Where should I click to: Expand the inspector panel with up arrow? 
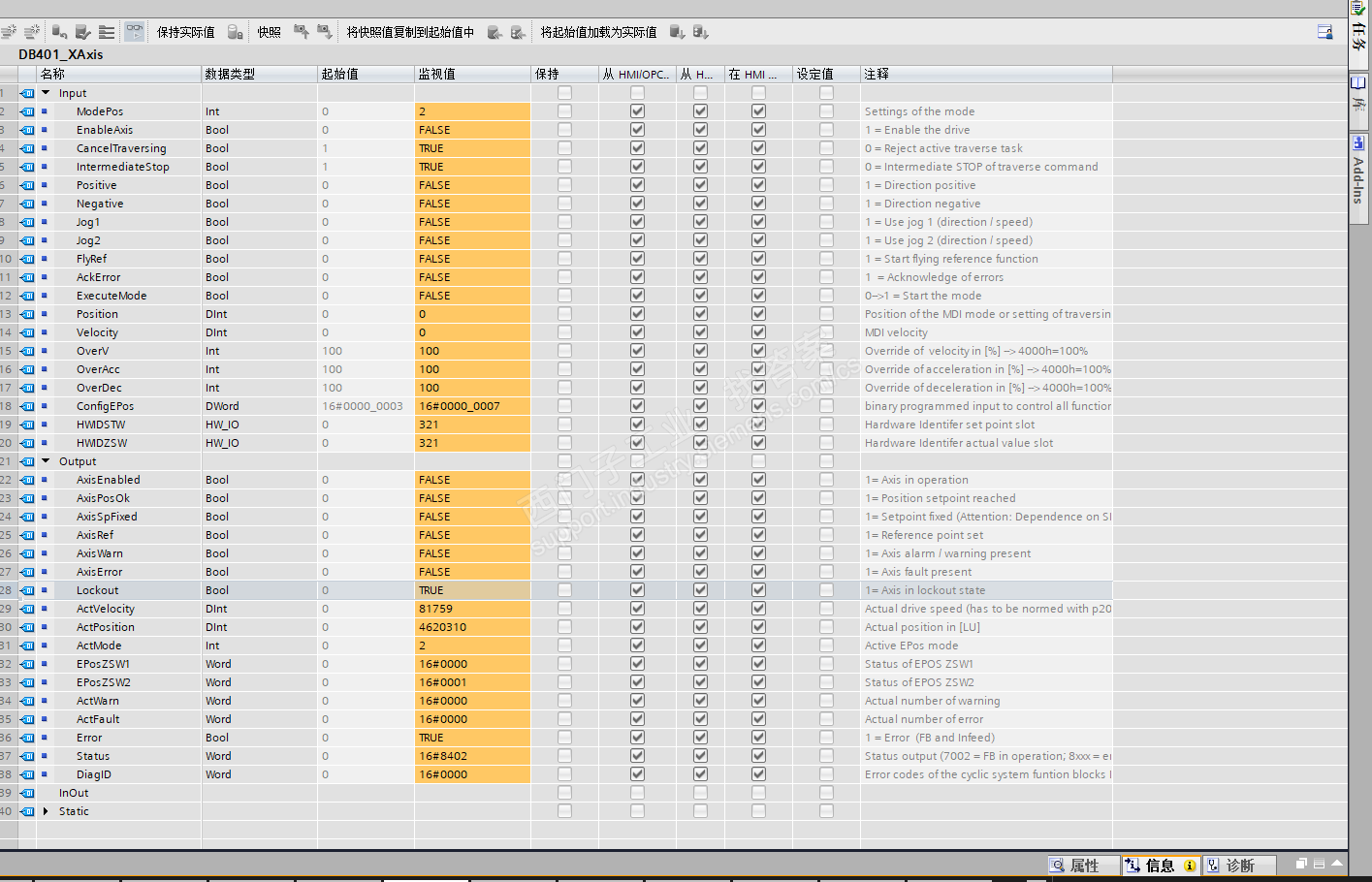(1337, 863)
